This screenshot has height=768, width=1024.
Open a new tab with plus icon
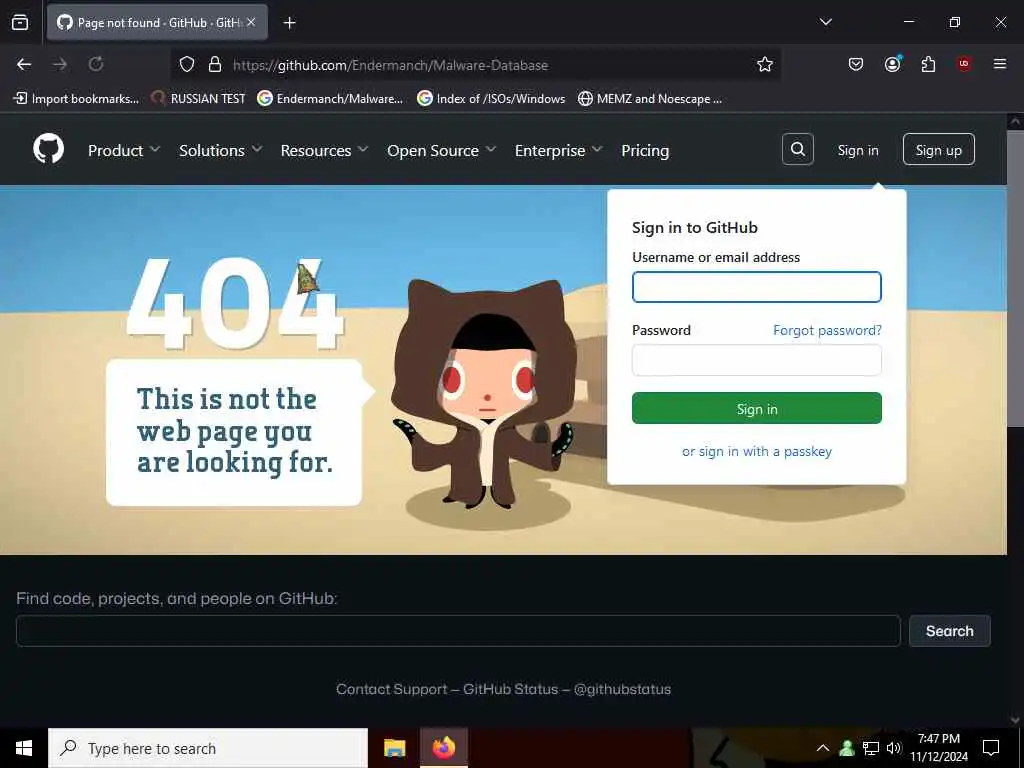pyautogui.click(x=289, y=23)
